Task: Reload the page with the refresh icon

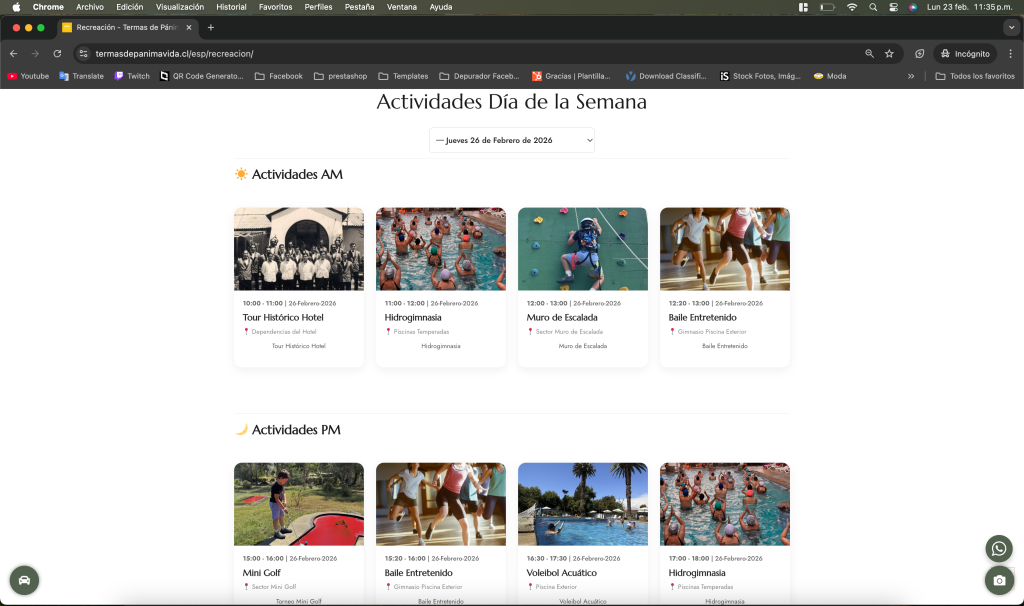Action: (x=57, y=54)
